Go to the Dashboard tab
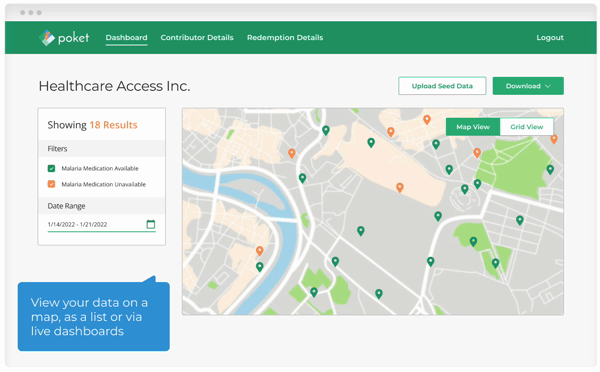The height and width of the screenshot is (372, 600). pos(126,38)
